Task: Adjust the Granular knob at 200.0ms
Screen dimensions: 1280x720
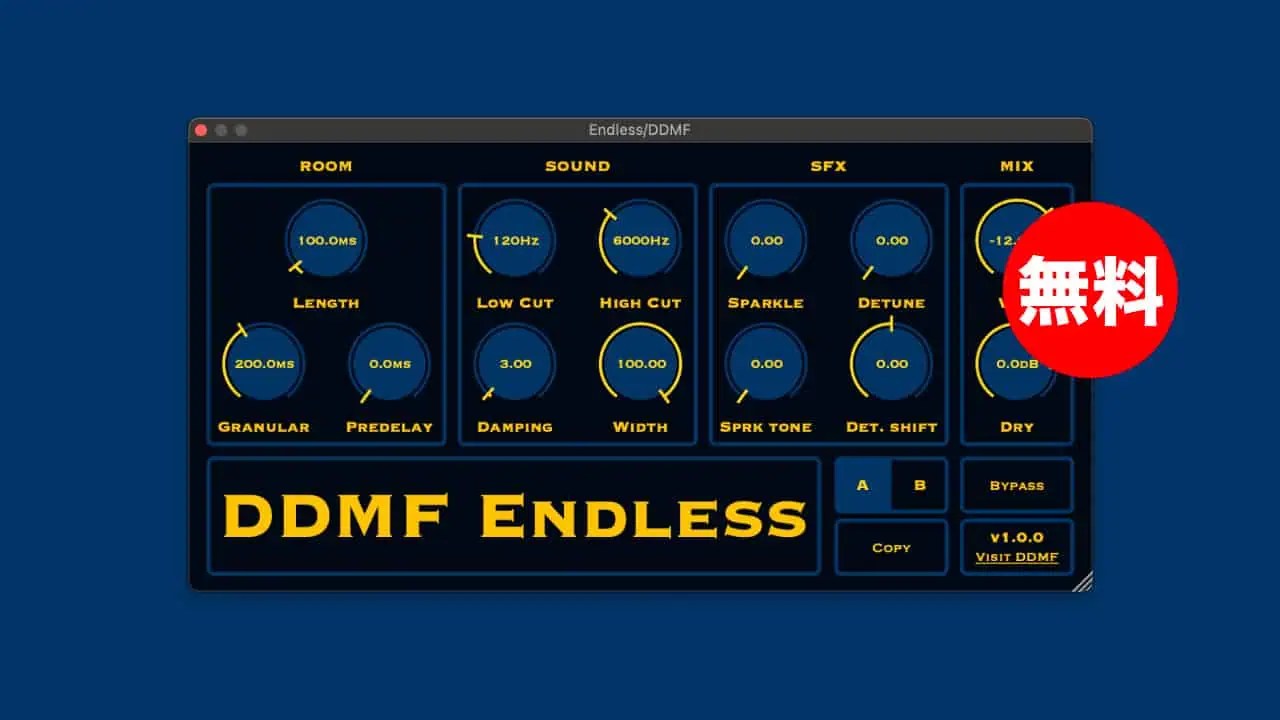Action: [x=264, y=364]
